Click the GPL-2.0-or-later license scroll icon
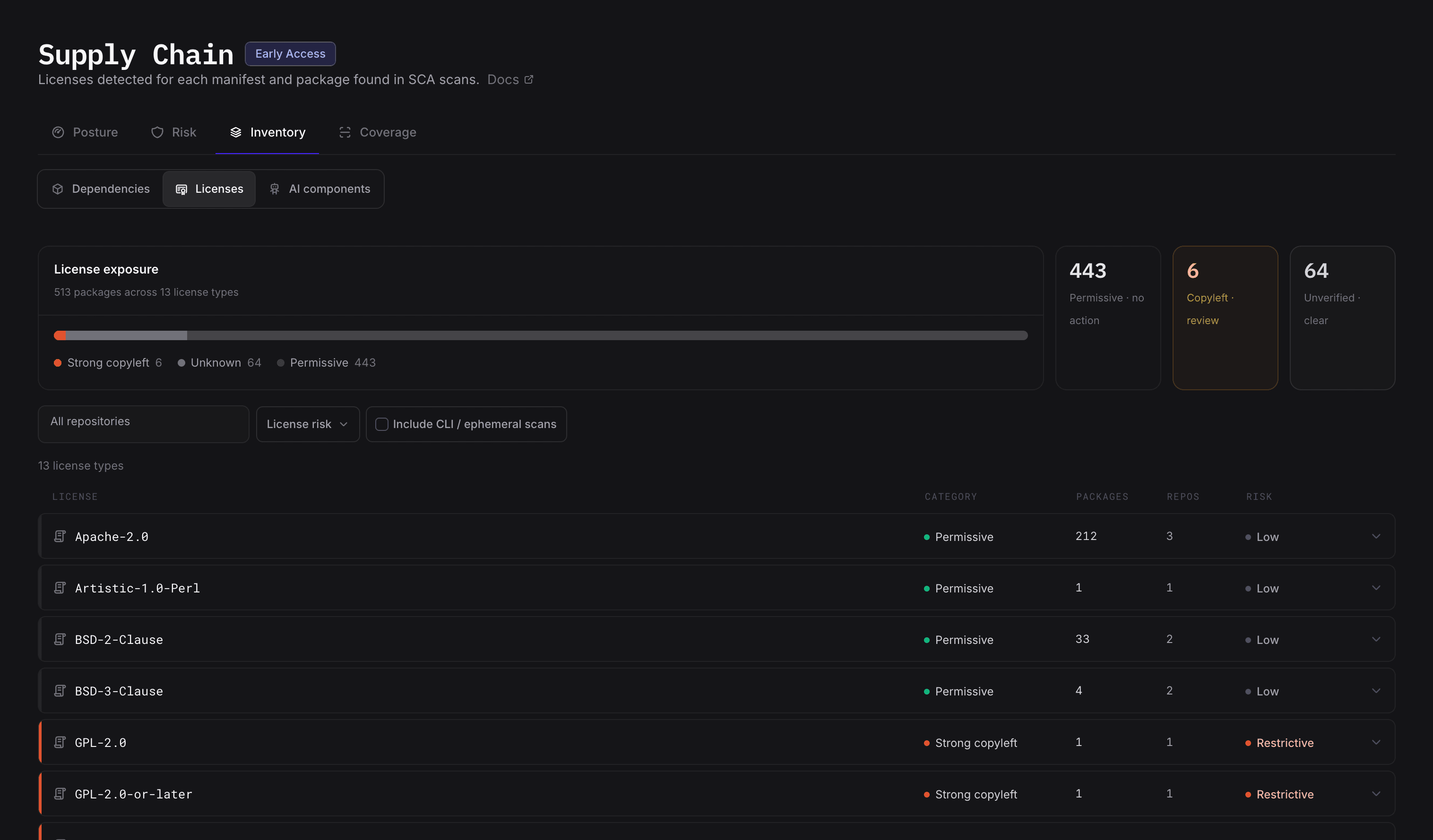This screenshot has height=840, width=1433. pos(60,793)
